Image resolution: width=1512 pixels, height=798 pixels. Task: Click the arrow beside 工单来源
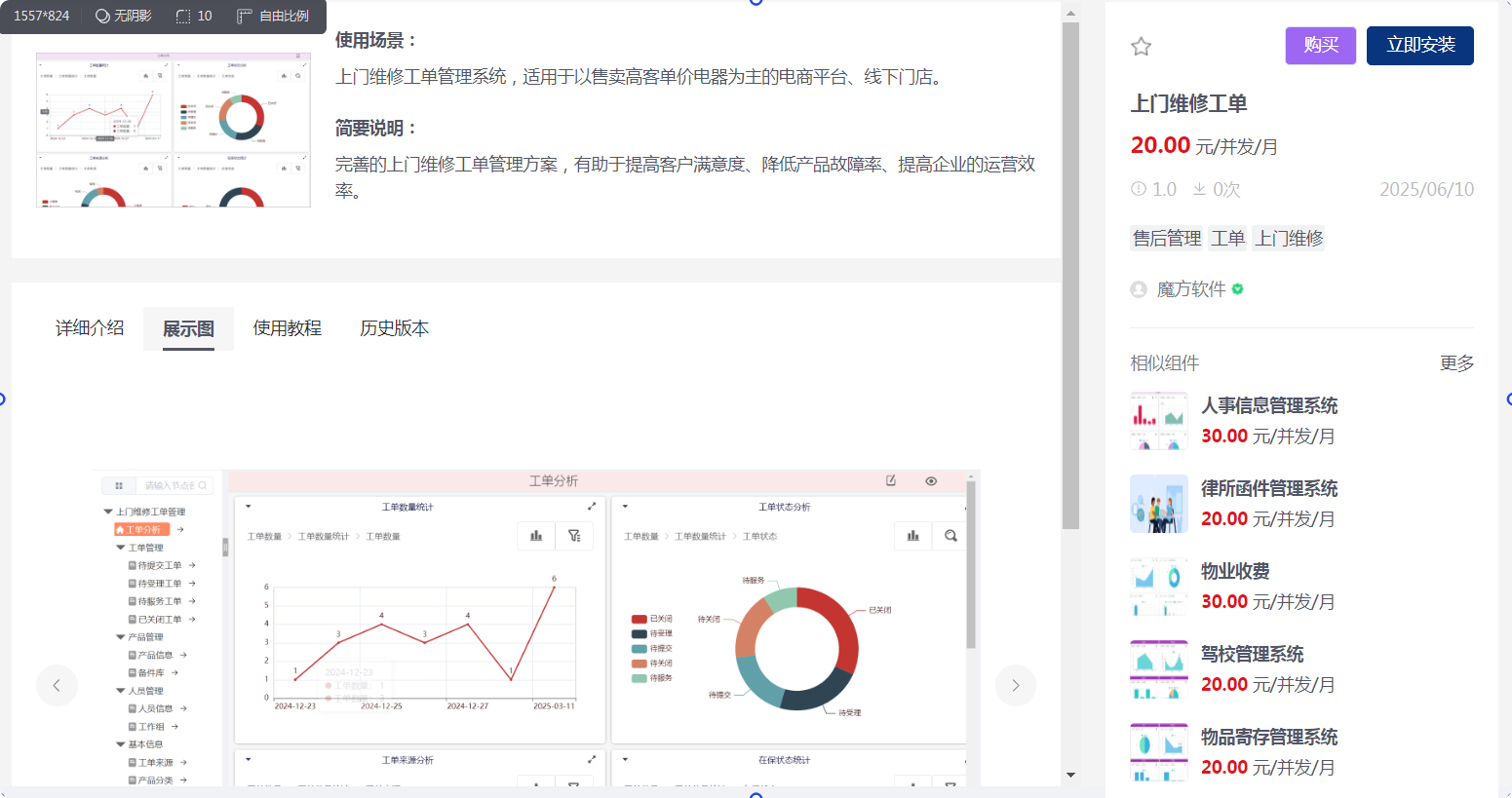(183, 762)
